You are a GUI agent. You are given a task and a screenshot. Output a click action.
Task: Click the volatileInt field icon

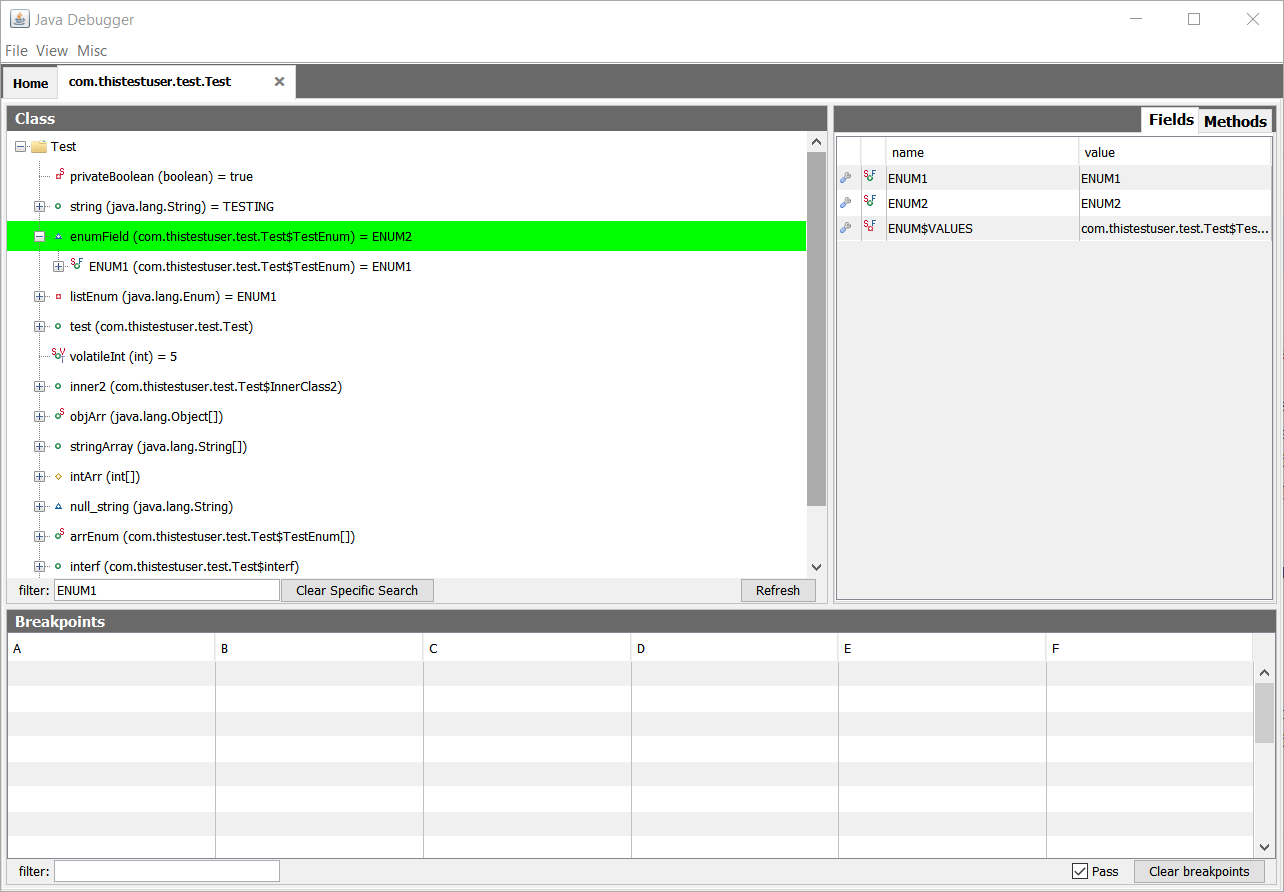[58, 355]
